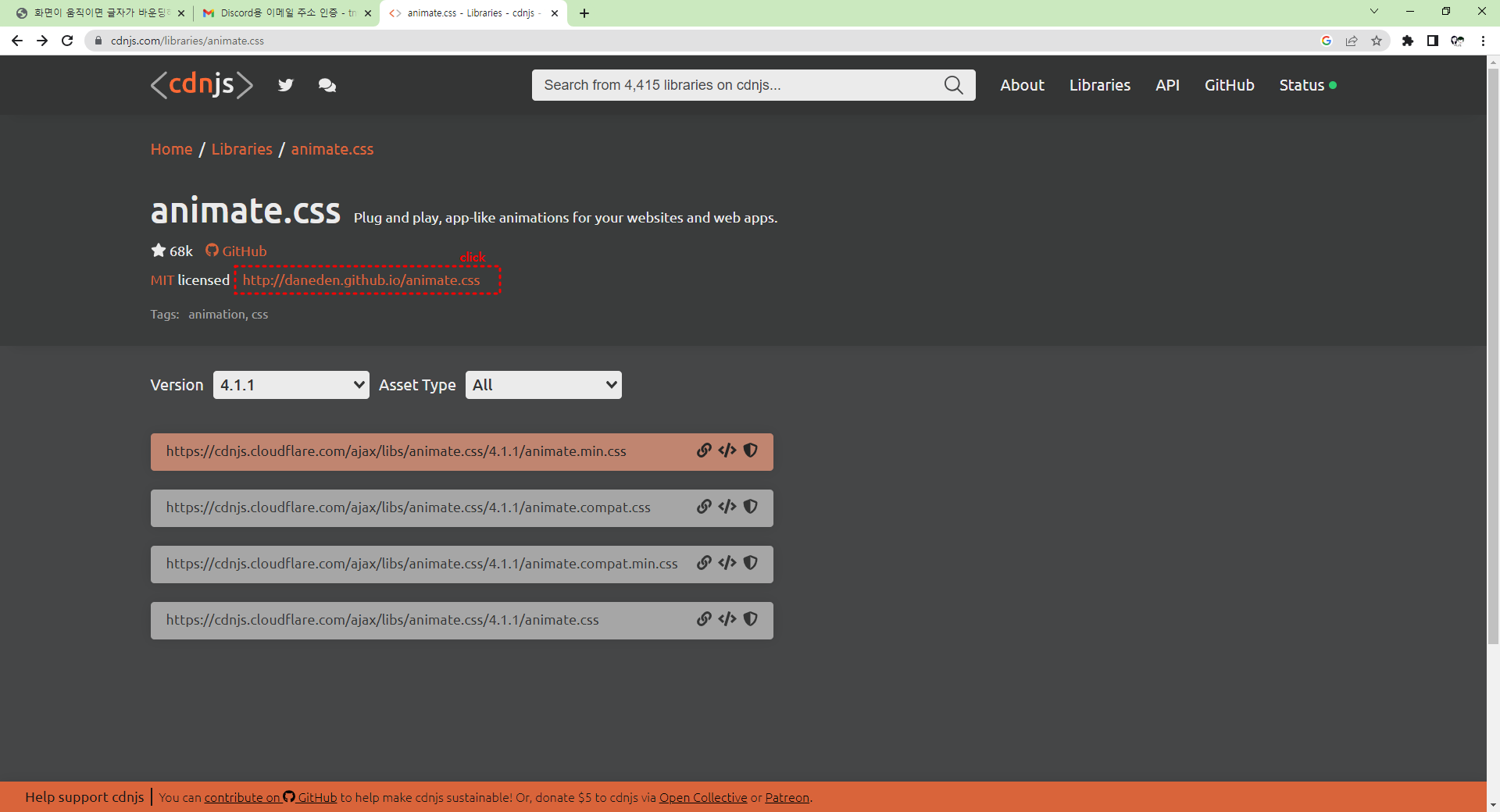Image resolution: width=1500 pixels, height=812 pixels.
Task: Click the 'animation, css' tags text
Action: (228, 314)
